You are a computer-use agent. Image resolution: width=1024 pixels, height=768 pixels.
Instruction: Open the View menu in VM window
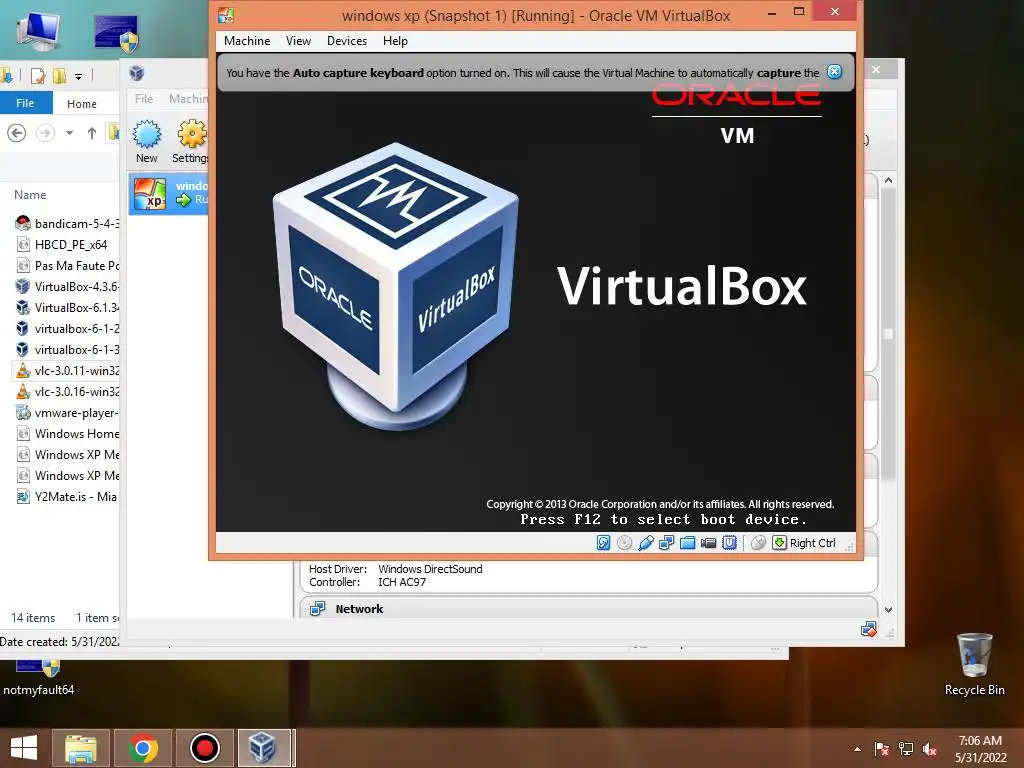tap(298, 40)
